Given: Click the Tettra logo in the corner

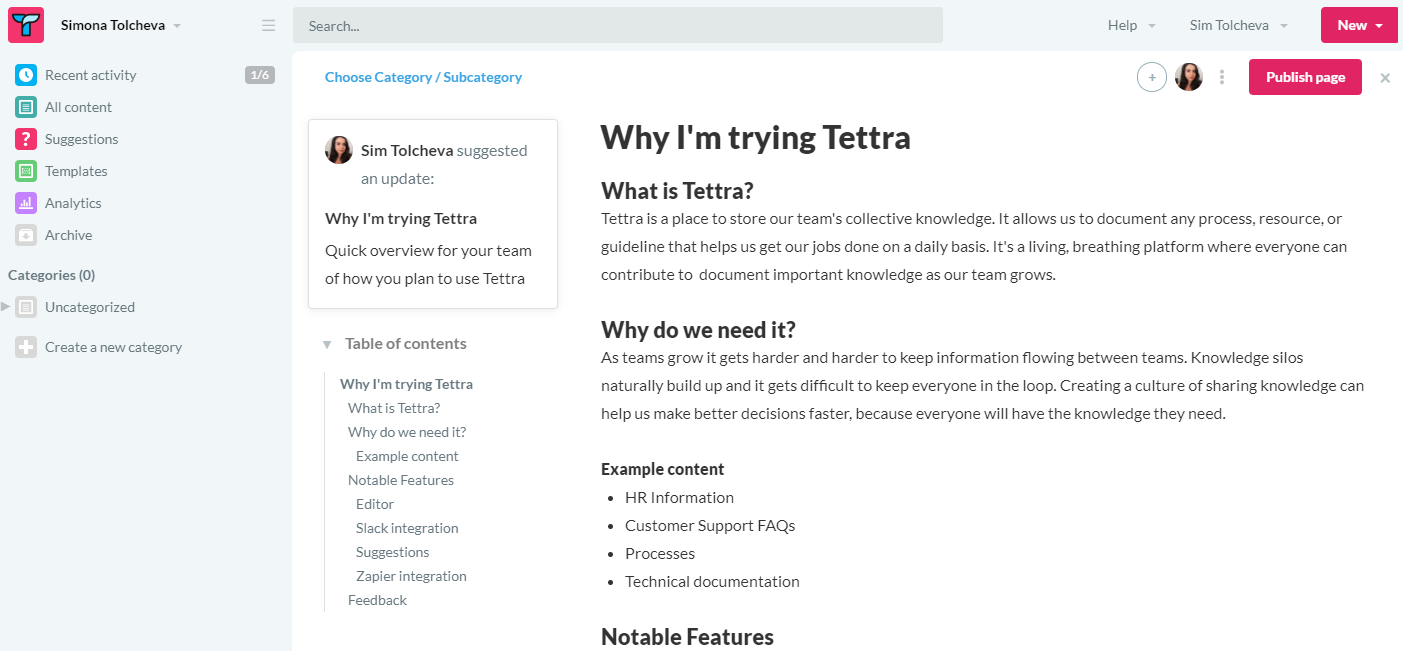Looking at the screenshot, I should point(25,24).
